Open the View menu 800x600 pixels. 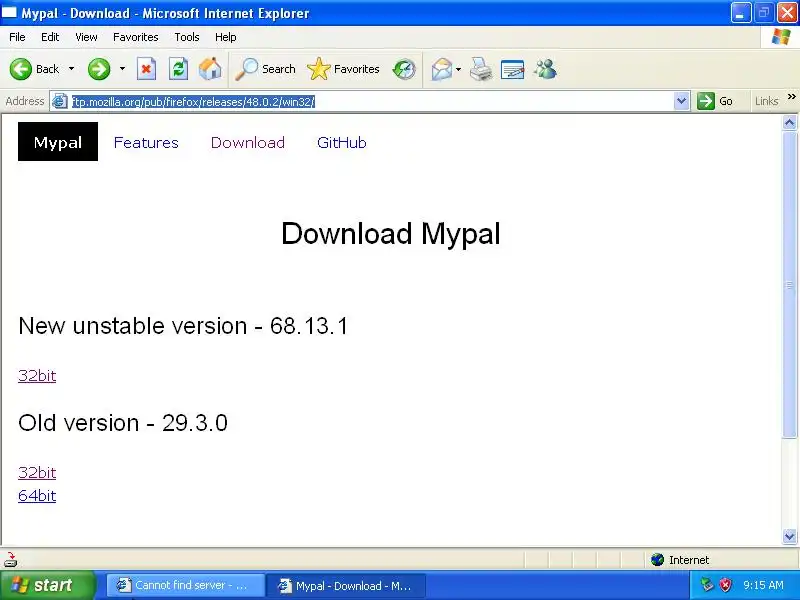(86, 37)
